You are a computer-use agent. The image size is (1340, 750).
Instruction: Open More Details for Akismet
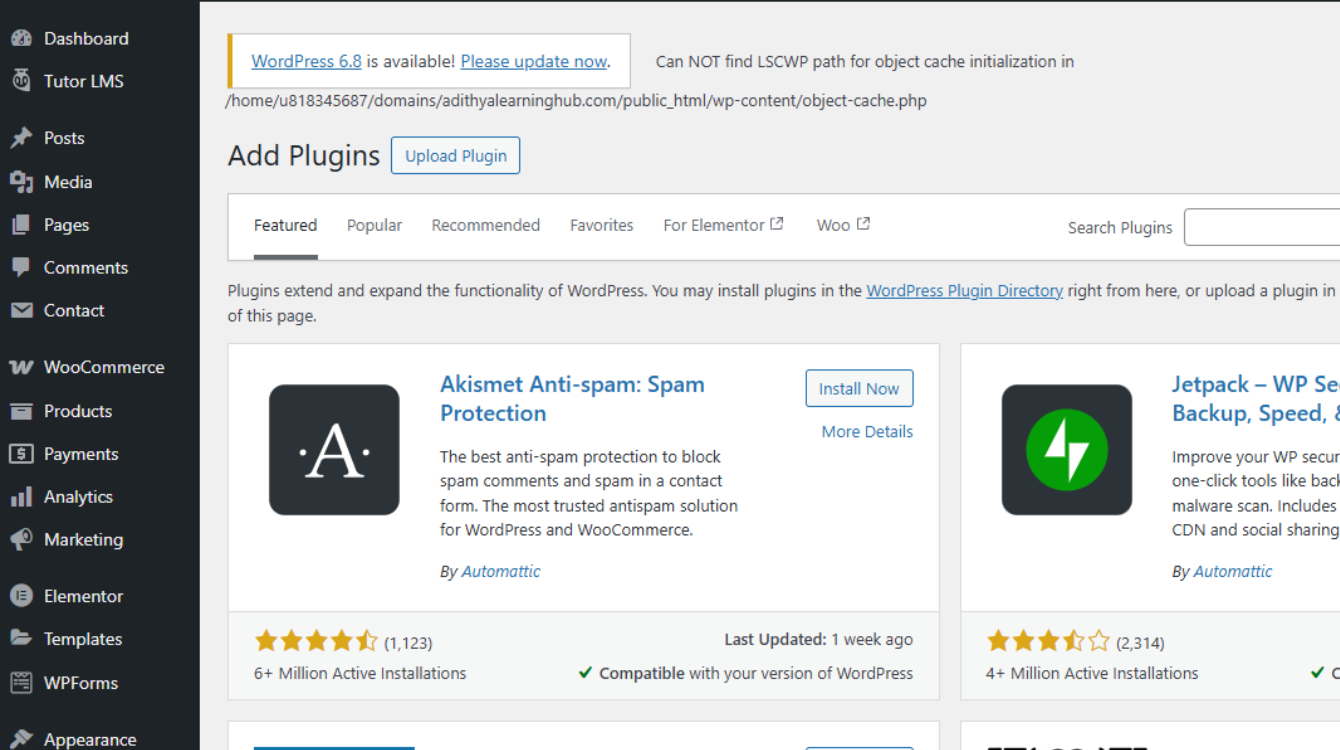(x=867, y=432)
